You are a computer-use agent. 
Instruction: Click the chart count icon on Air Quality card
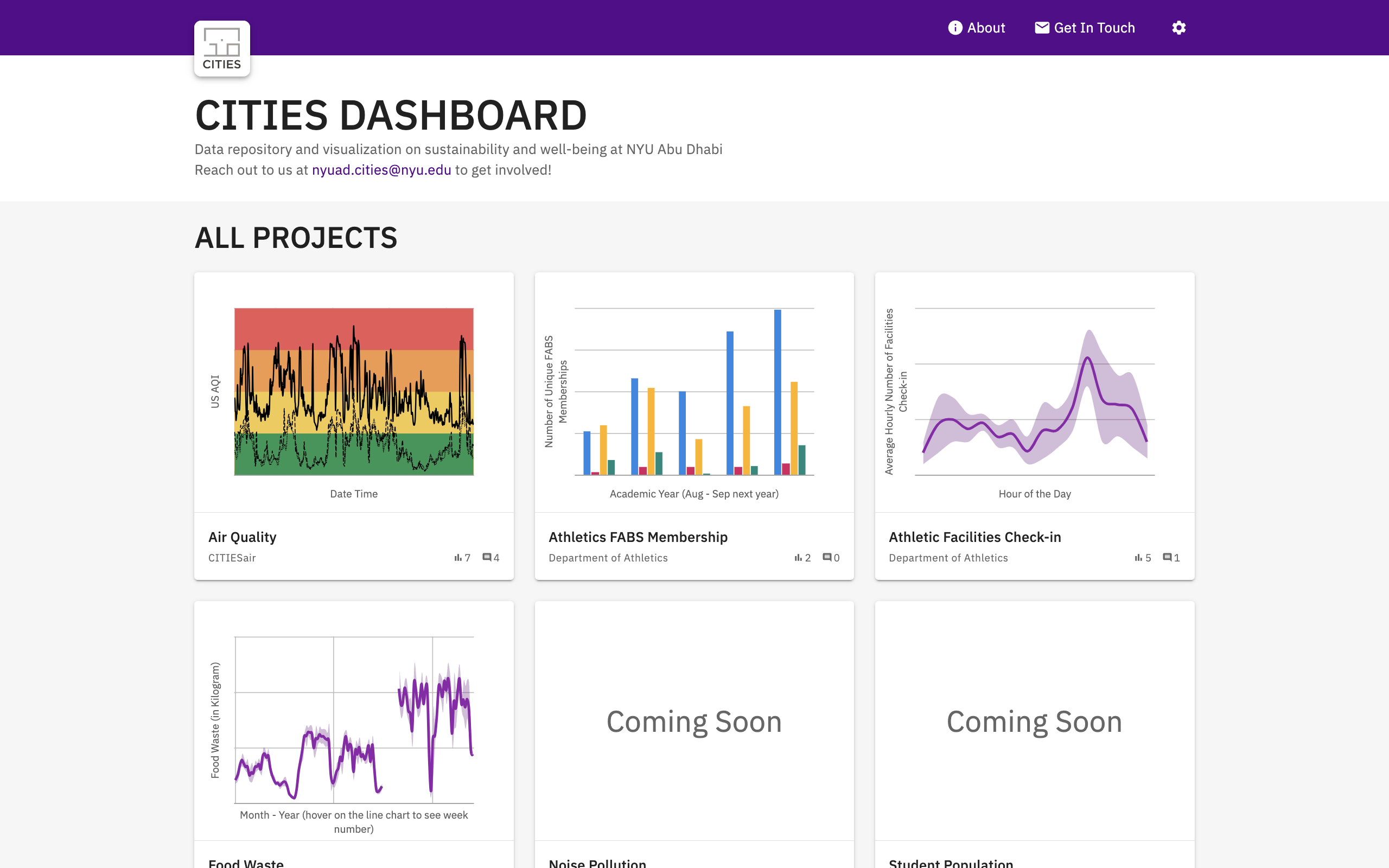point(457,558)
